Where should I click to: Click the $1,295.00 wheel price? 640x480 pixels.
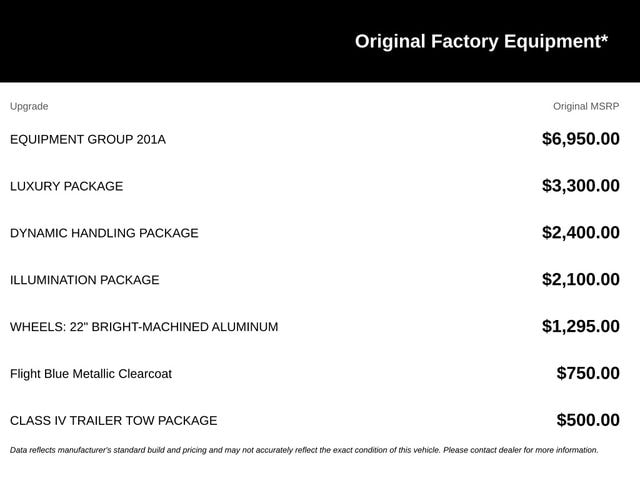pyautogui.click(x=580, y=327)
